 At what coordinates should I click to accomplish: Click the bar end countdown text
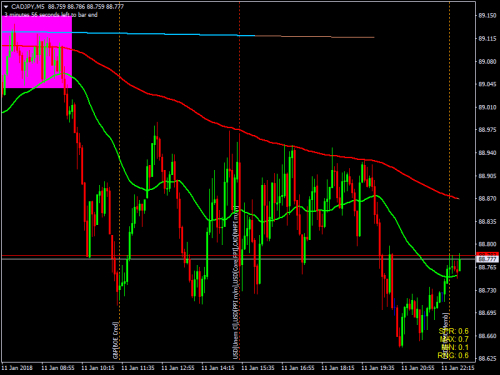(51, 15)
